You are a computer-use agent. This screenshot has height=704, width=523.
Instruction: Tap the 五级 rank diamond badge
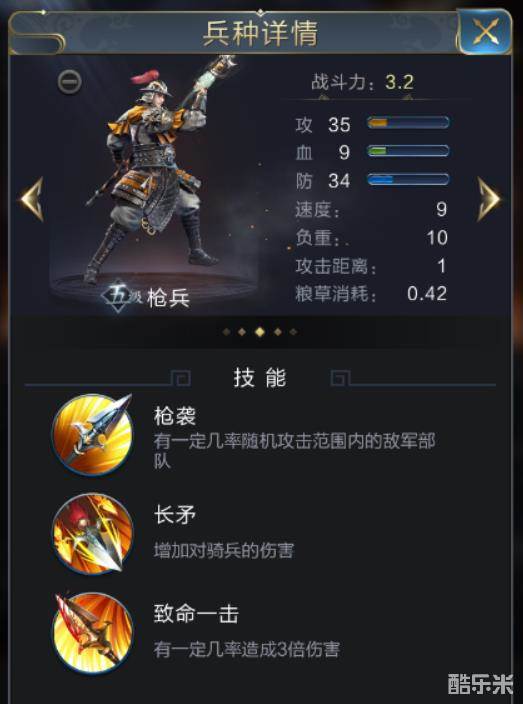118,296
